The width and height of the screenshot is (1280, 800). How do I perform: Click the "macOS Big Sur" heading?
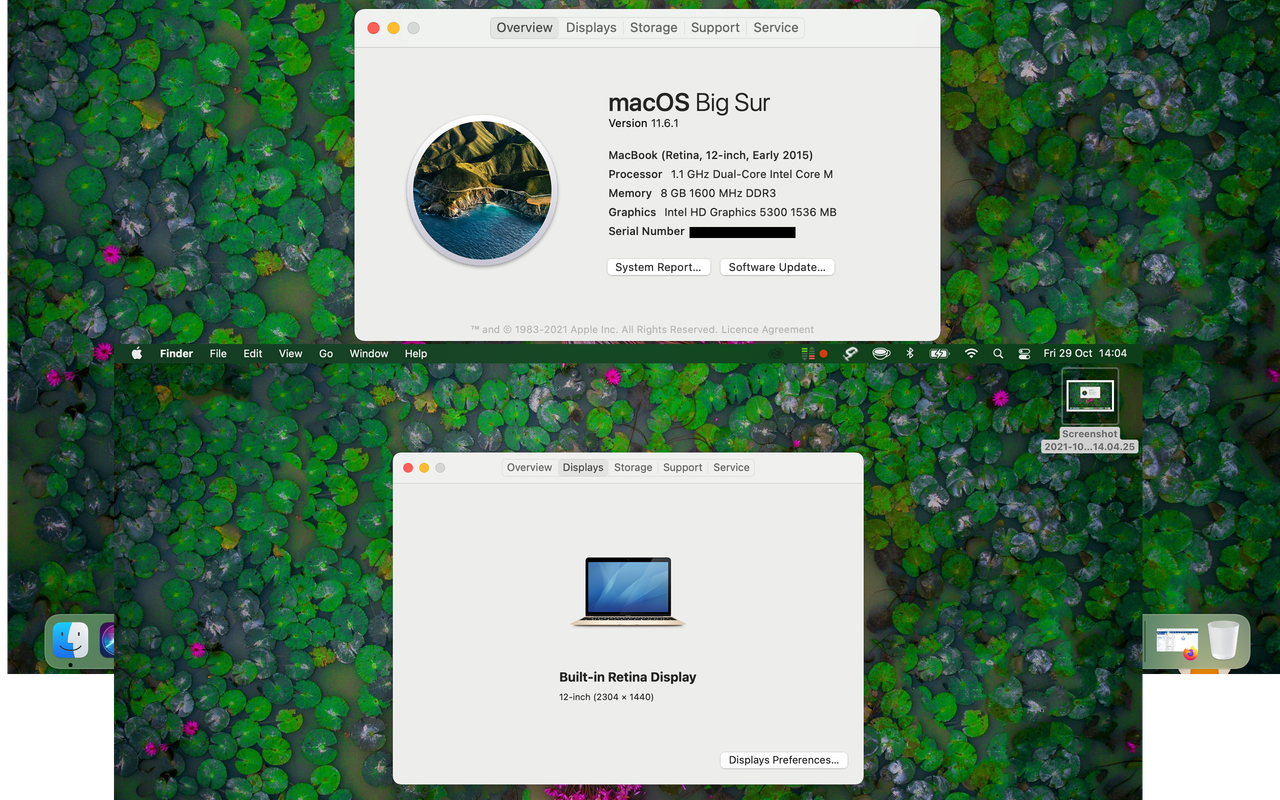(689, 102)
